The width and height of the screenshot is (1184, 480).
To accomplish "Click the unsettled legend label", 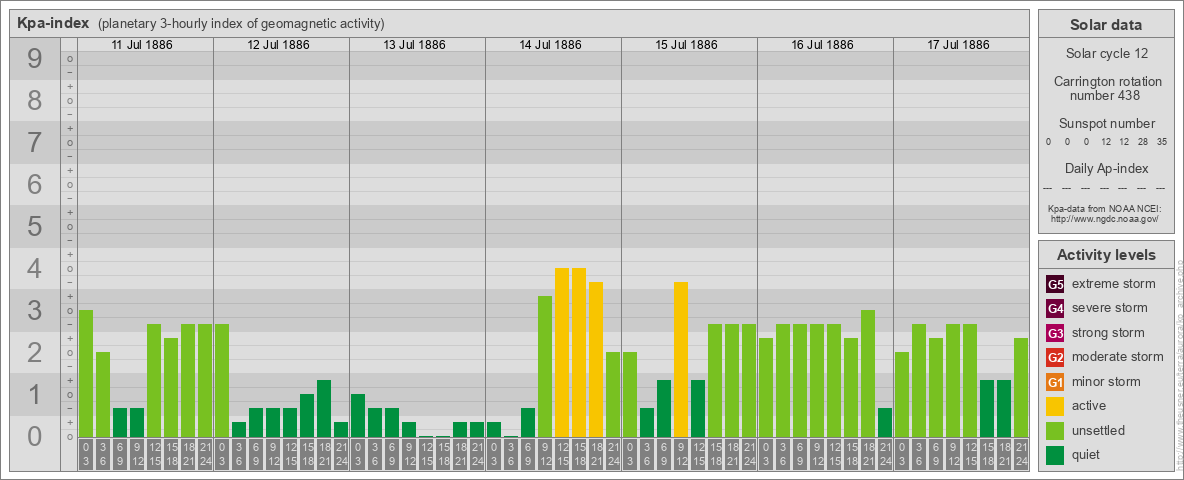I will (x=1098, y=430).
